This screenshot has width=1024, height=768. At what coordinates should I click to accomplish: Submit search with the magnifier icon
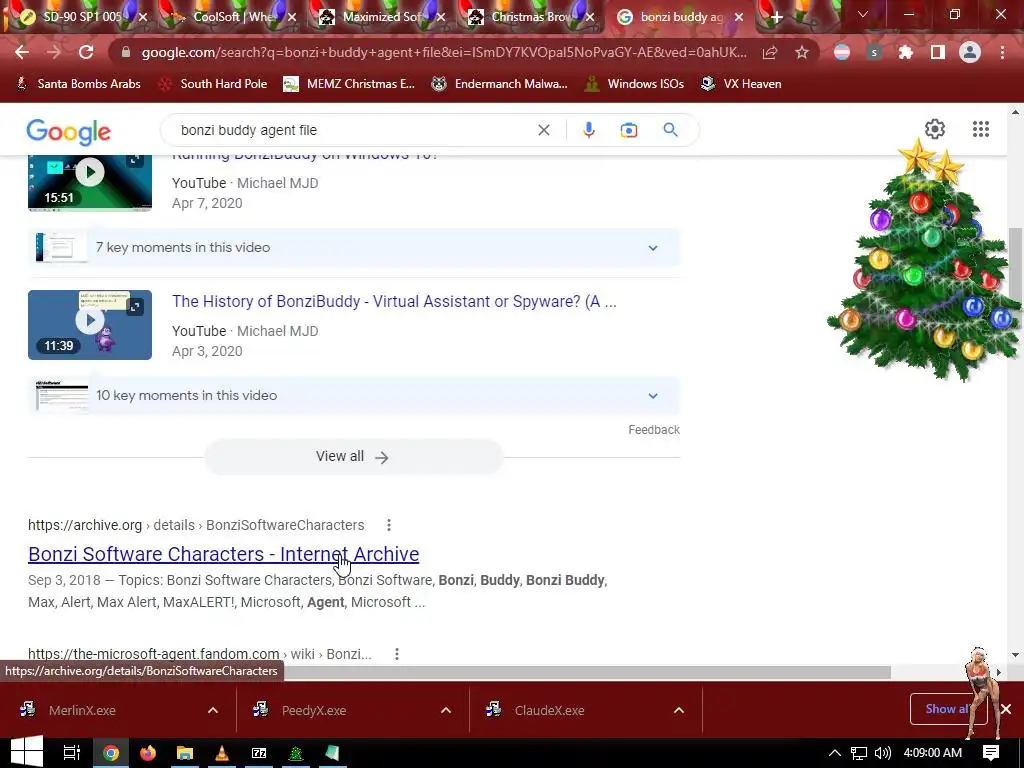click(671, 130)
